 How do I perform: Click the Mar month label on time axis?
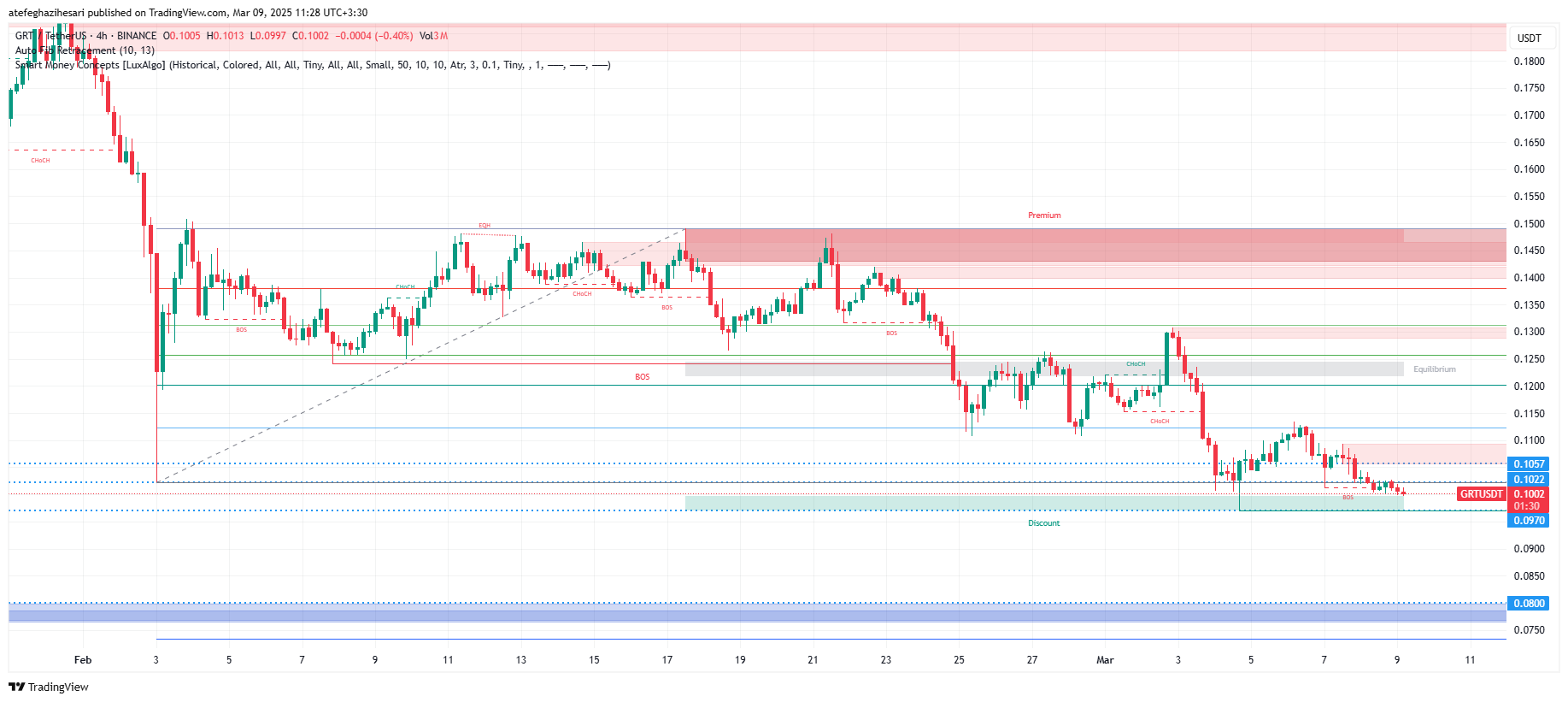(x=1105, y=660)
